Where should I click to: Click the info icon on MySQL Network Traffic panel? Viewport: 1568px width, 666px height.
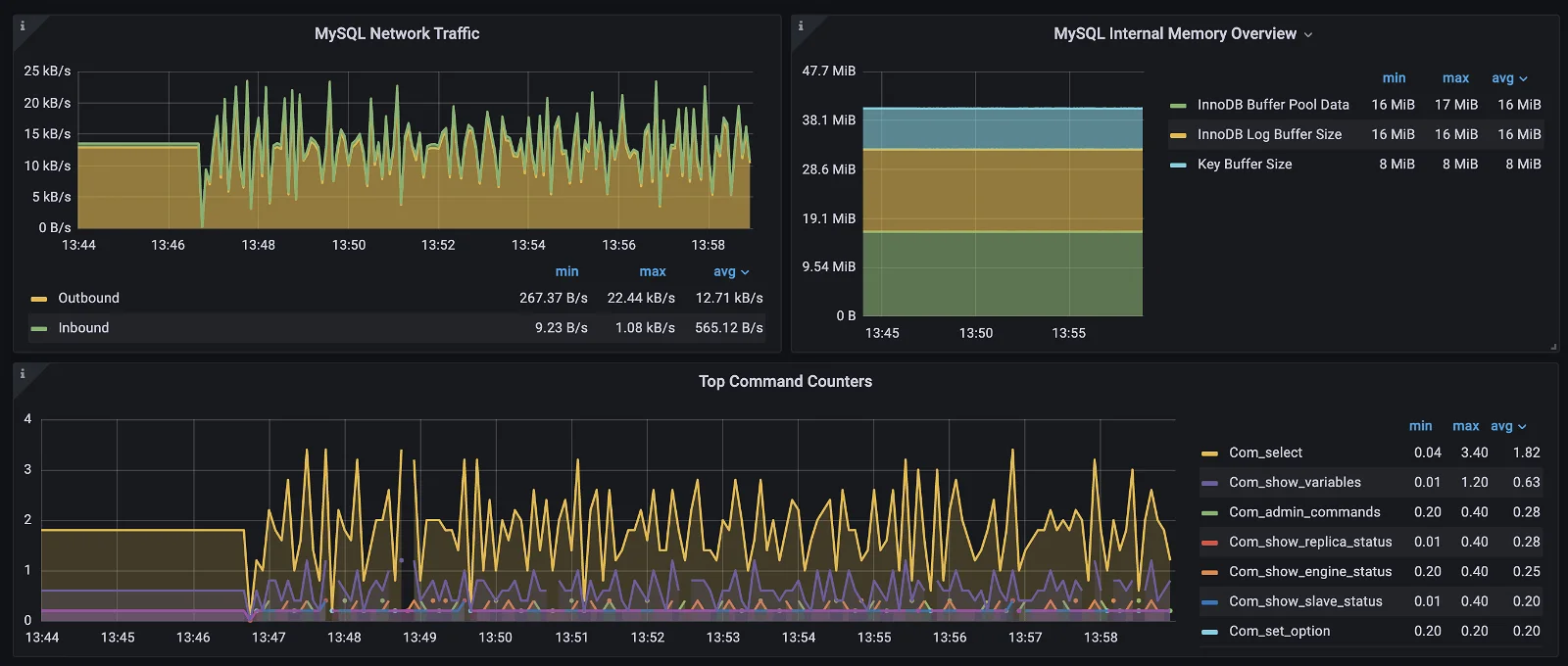point(23,26)
